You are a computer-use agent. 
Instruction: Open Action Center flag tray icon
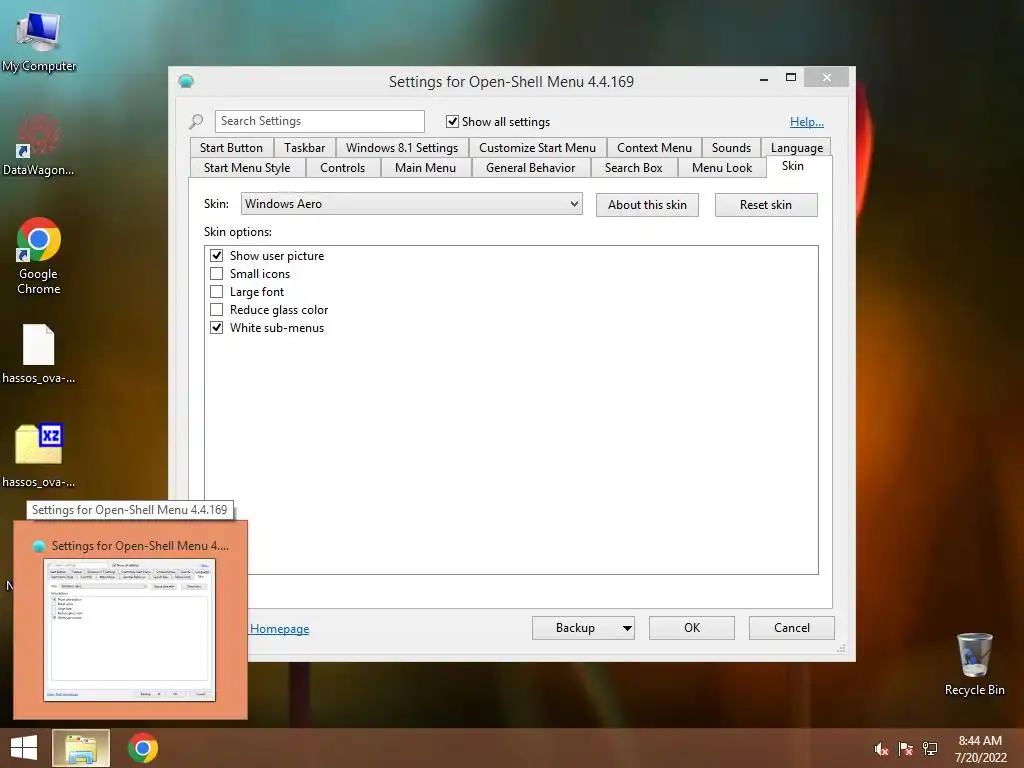905,749
